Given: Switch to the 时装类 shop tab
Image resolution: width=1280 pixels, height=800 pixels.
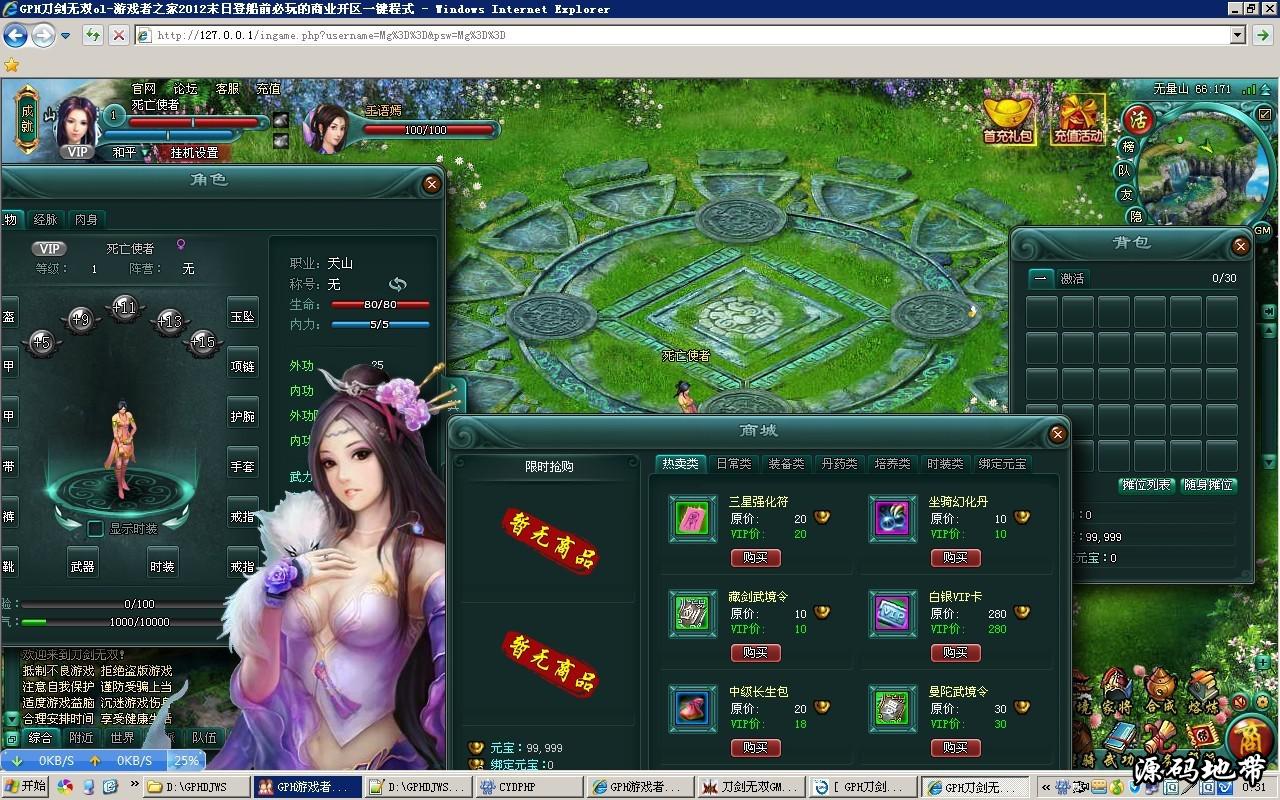Looking at the screenshot, I should click(944, 464).
